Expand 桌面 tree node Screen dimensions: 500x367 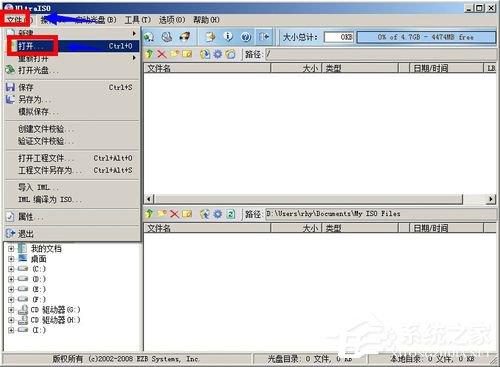coord(11,259)
